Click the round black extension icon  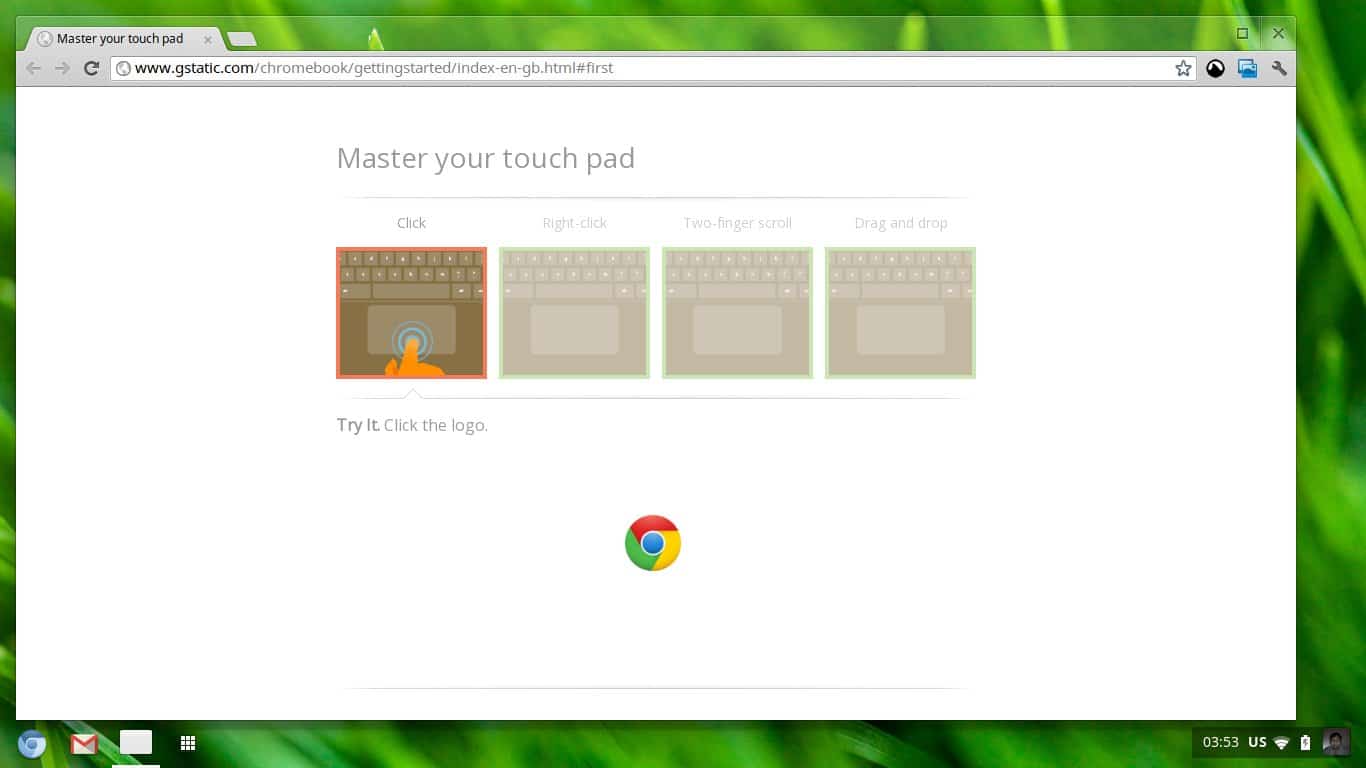pos(1215,68)
